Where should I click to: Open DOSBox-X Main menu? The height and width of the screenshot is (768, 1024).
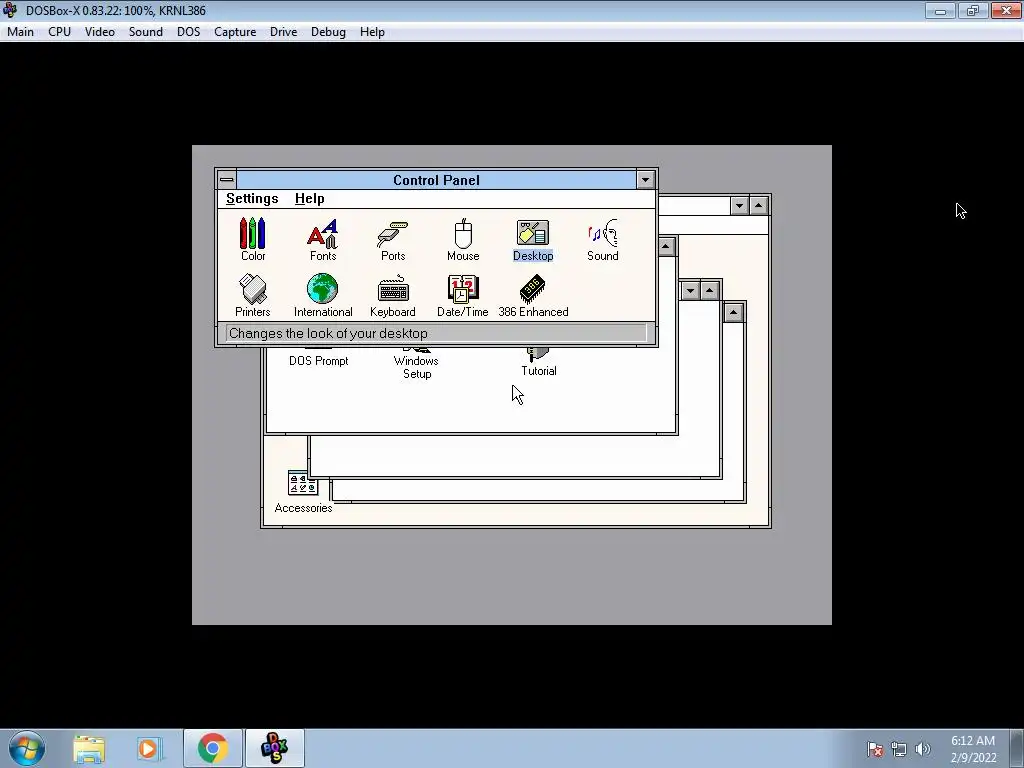(x=20, y=32)
